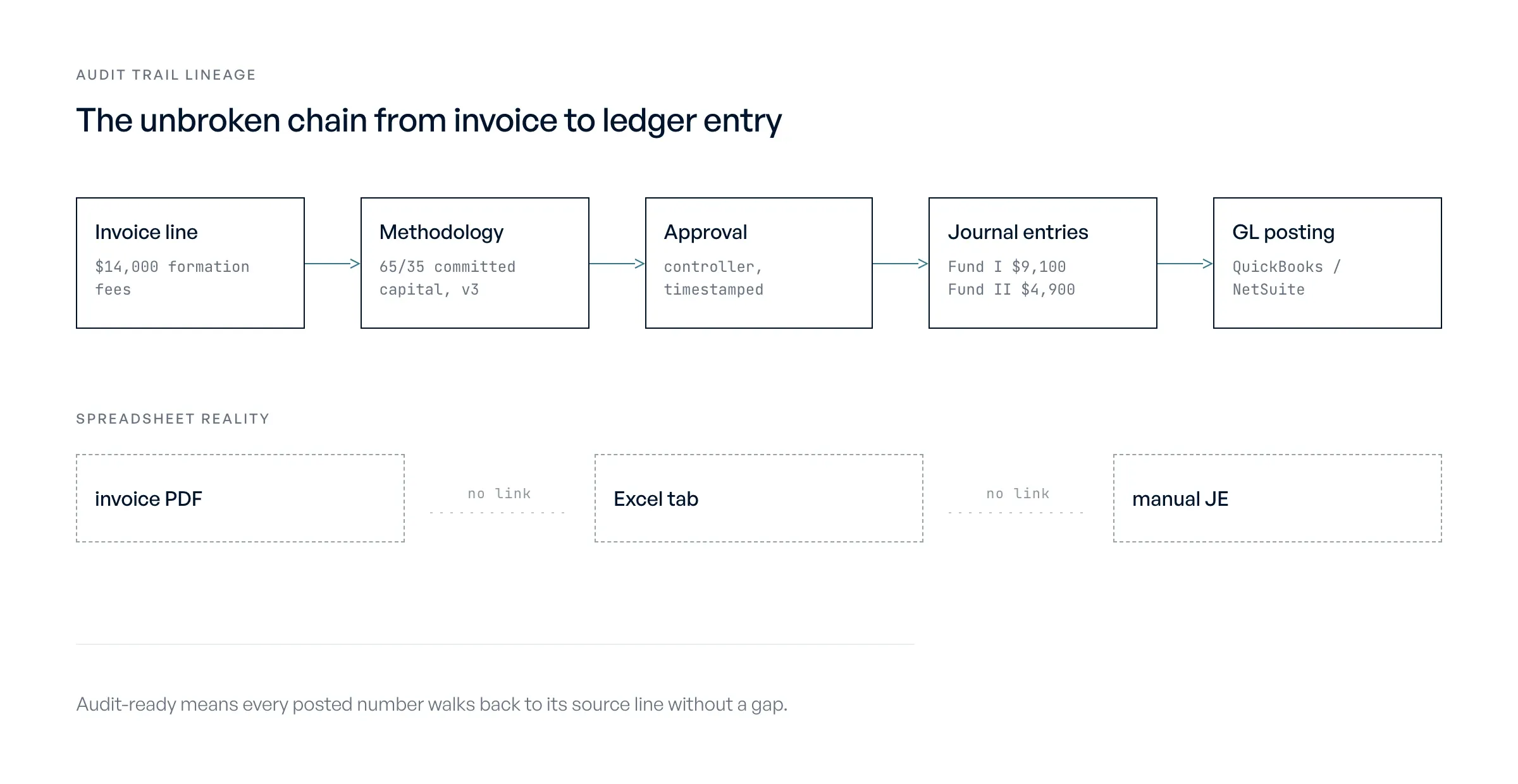The image size is (1518, 784).
Task: Click the Audit Trail Lineage heading label
Action: click(166, 75)
